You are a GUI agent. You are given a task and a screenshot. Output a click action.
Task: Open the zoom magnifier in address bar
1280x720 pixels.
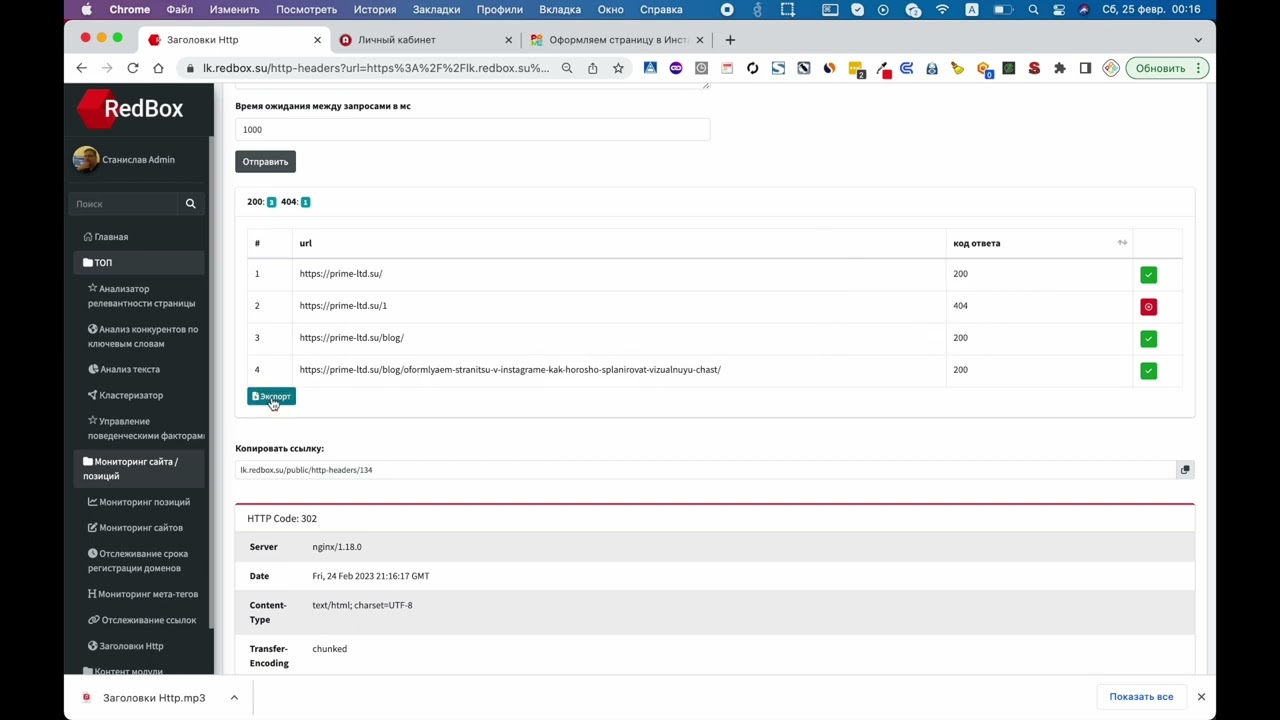pyautogui.click(x=567, y=68)
